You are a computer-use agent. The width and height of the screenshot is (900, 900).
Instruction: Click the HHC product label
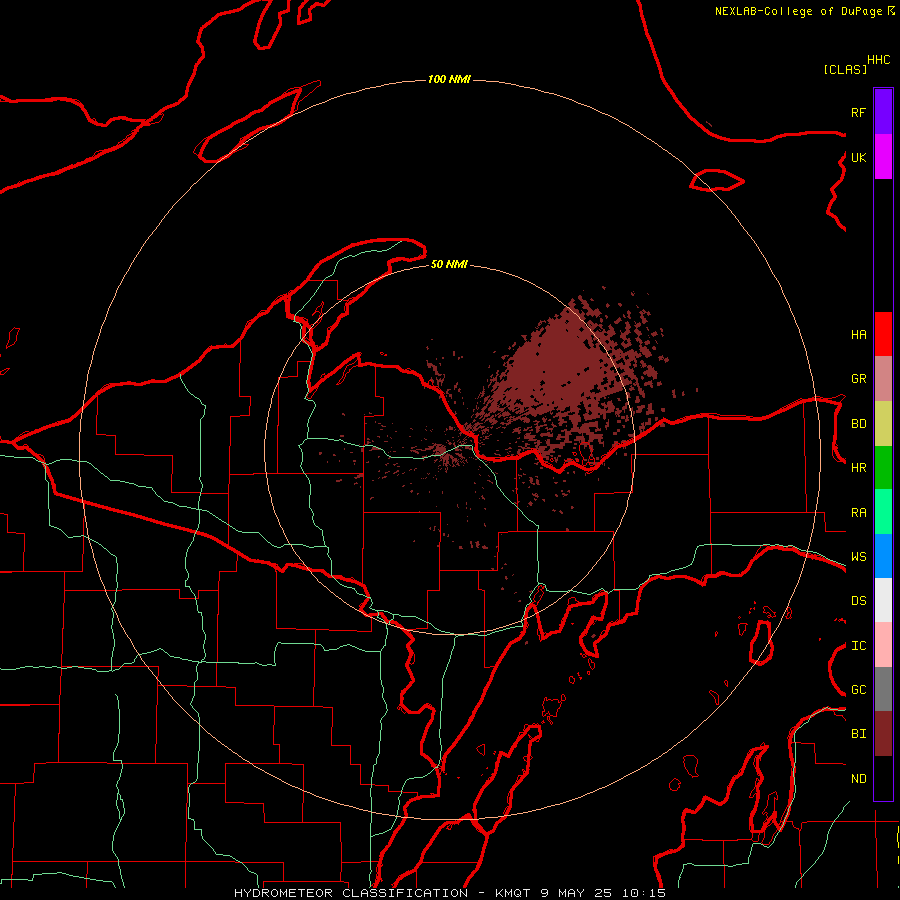pos(879,60)
